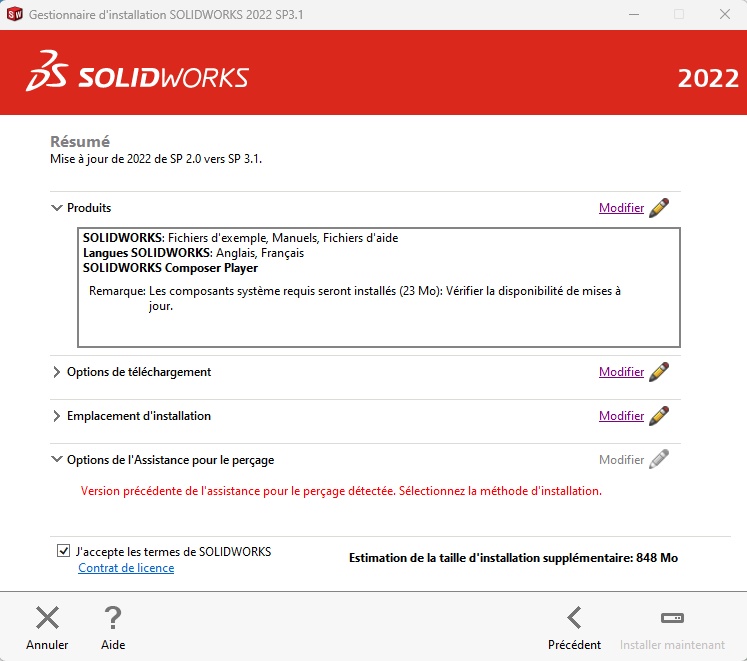
Task: Click the 3DS SOLIDWORKS logo in banner
Action: pyautogui.click(x=138, y=71)
